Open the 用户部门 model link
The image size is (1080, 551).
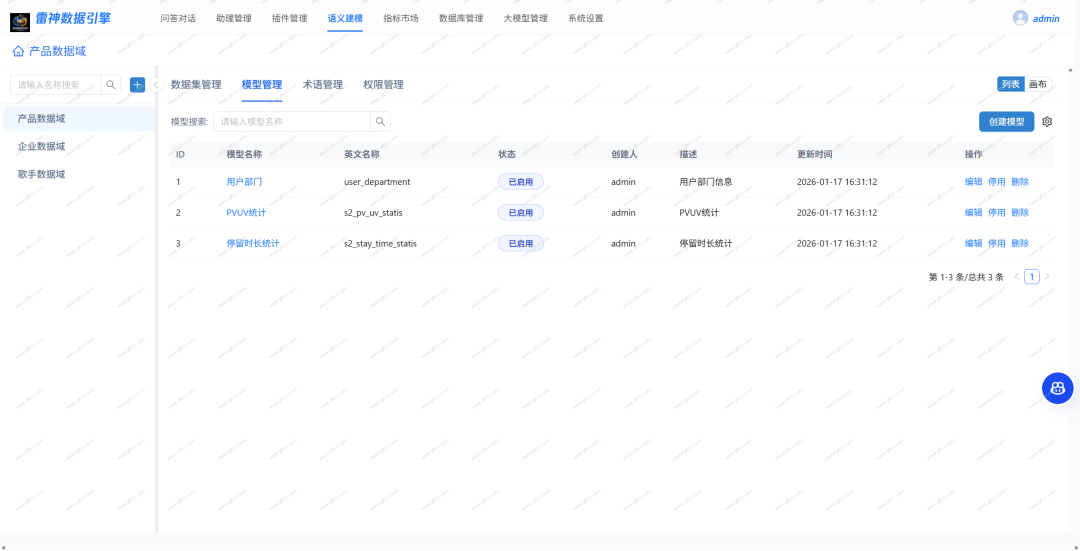[x=244, y=182]
